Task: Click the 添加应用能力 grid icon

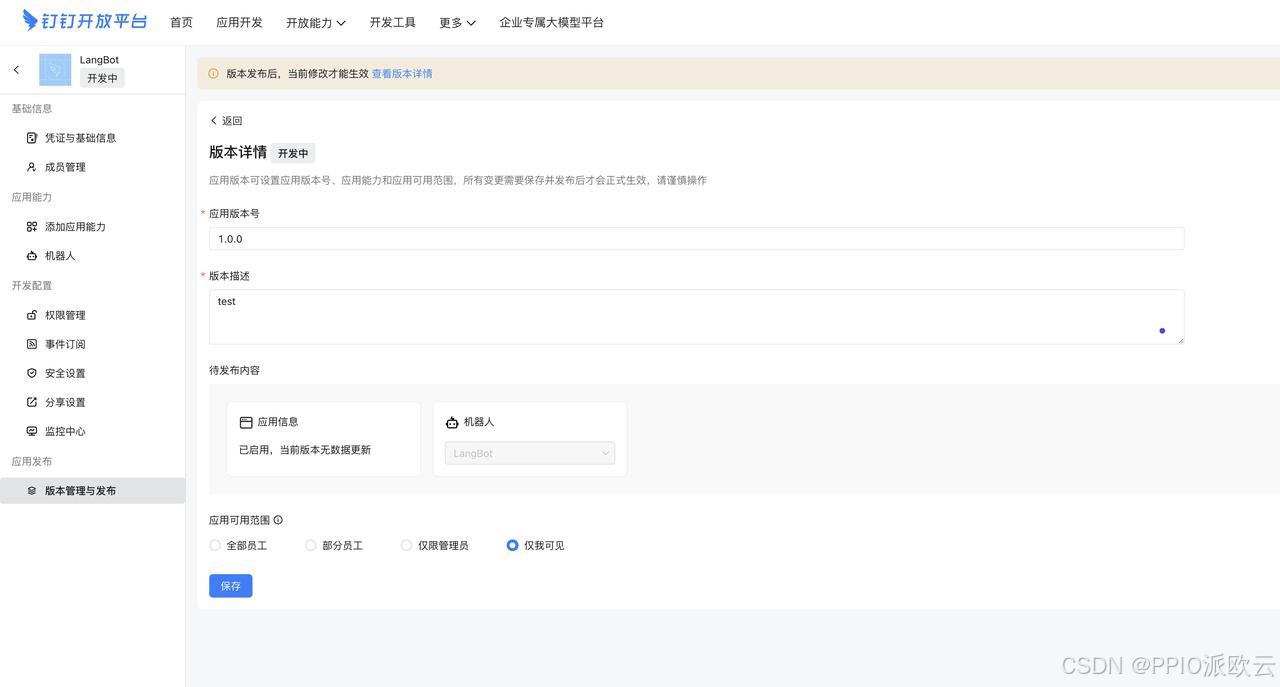Action: point(32,227)
